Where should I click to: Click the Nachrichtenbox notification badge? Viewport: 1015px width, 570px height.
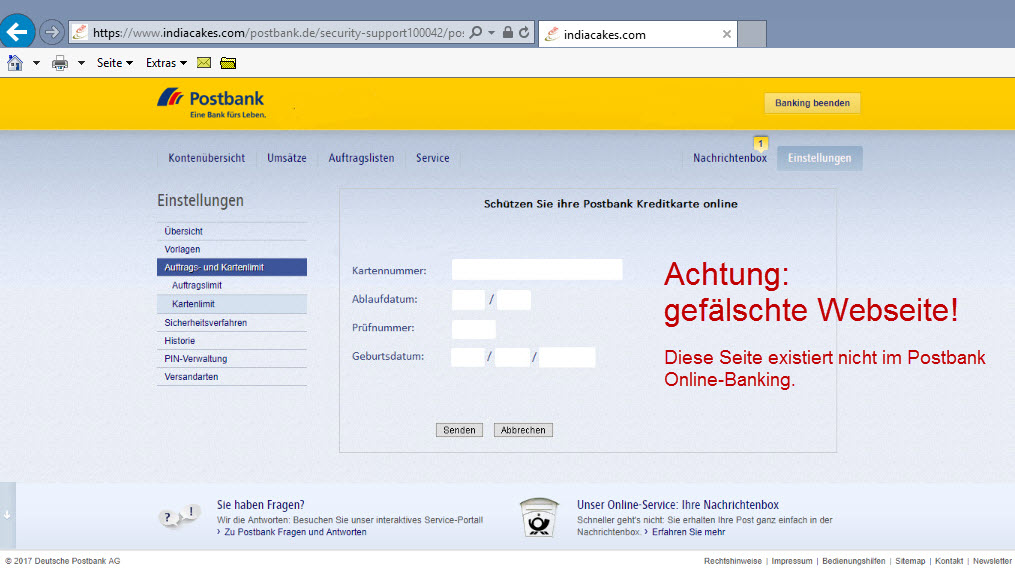761,144
